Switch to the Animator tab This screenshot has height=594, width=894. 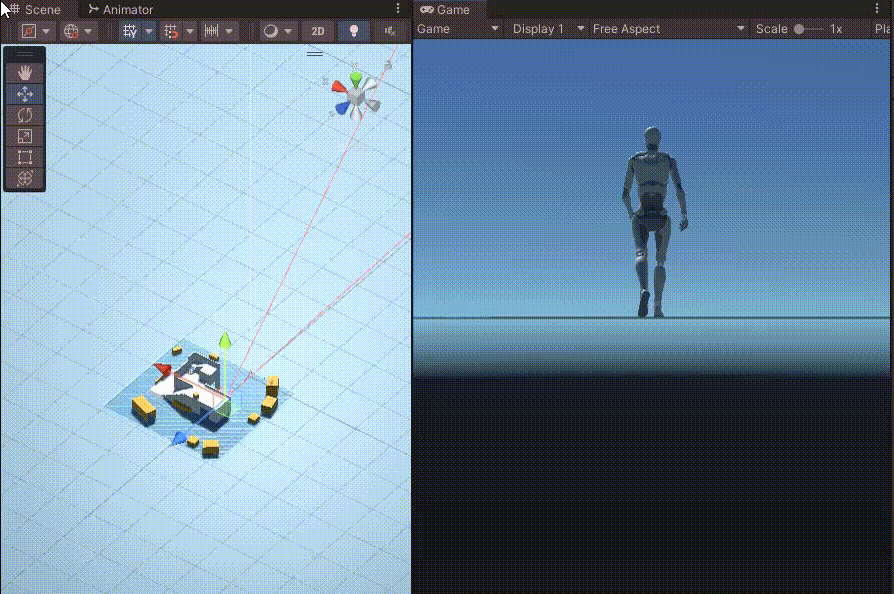120,9
